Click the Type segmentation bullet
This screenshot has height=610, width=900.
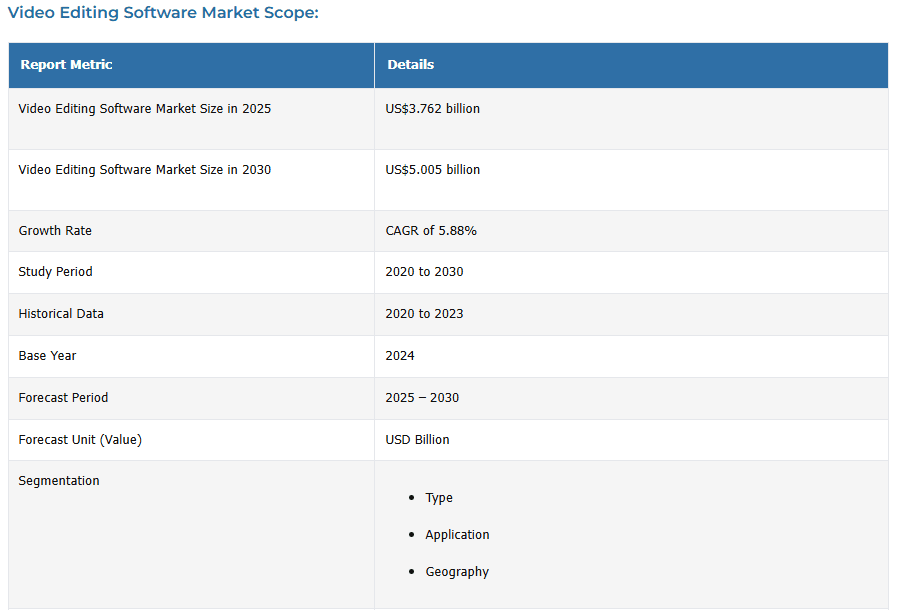[x=439, y=498]
